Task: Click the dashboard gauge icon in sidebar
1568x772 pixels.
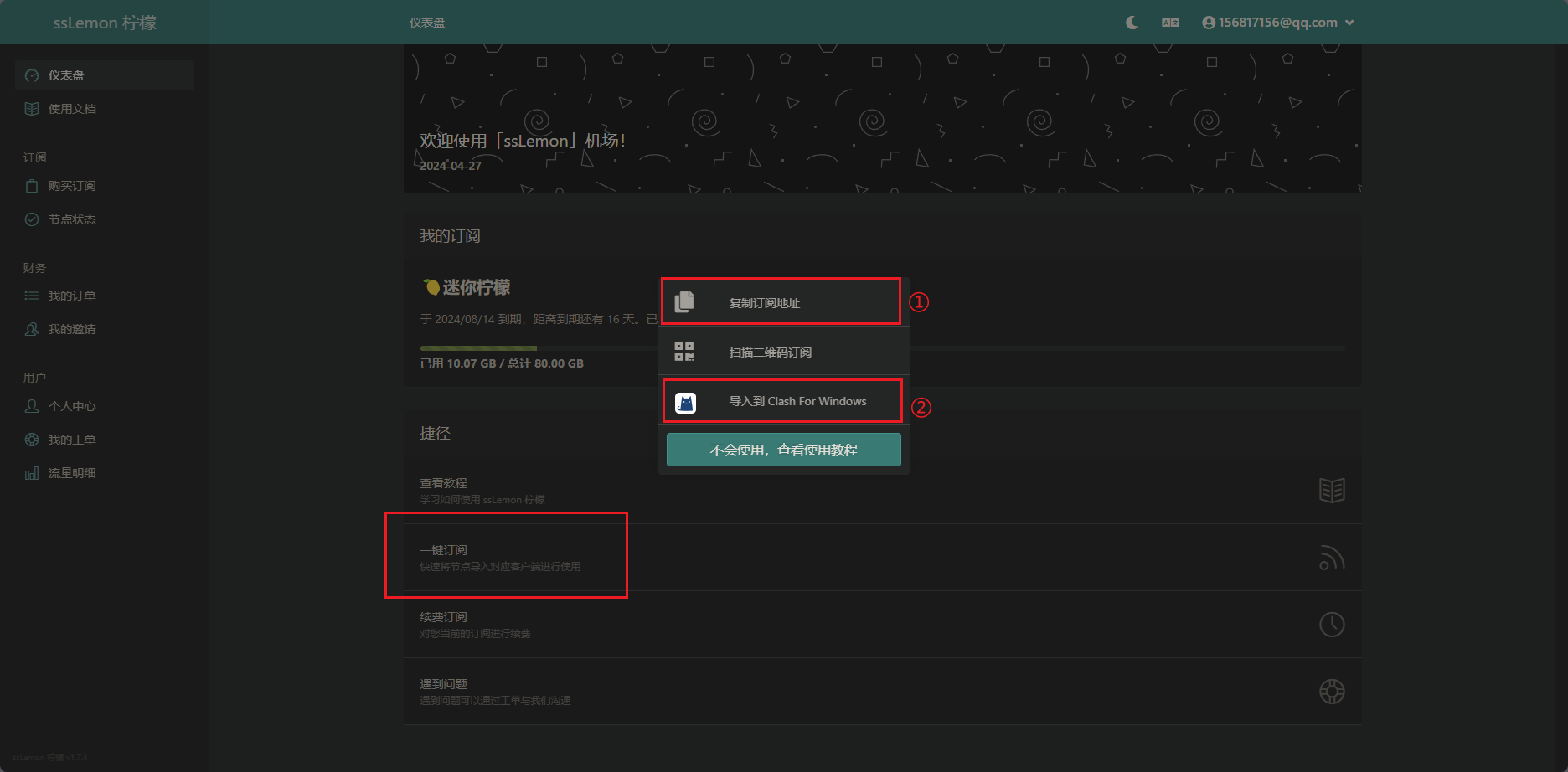Action: 32,75
